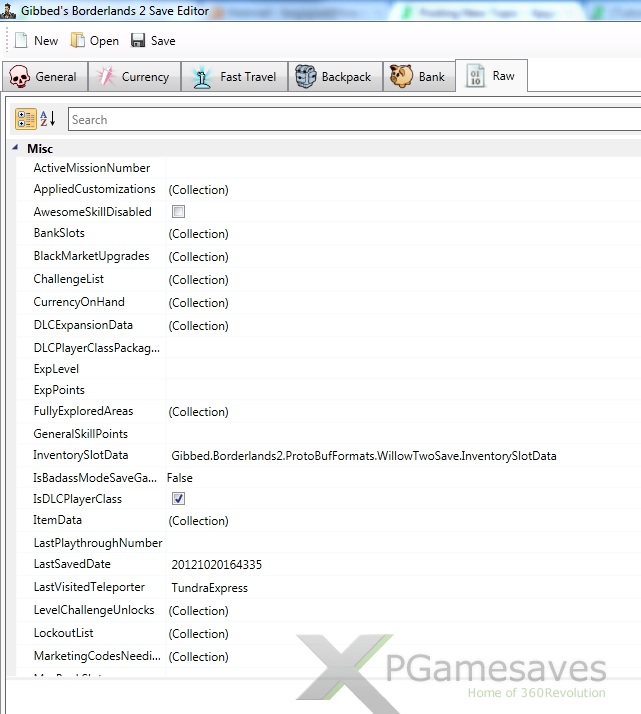Click the property Search field
This screenshot has width=641, height=714.
350,120
